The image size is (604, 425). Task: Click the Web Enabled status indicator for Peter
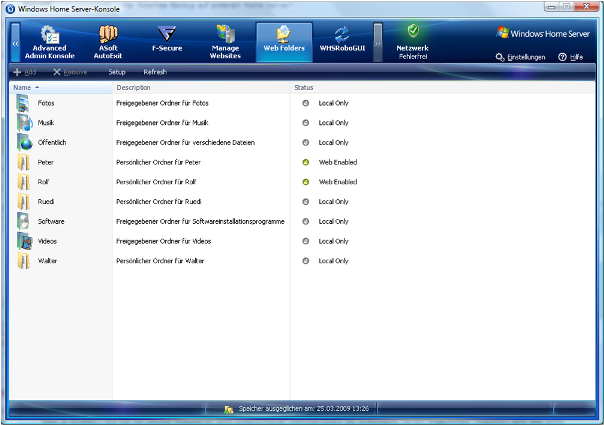click(306, 162)
